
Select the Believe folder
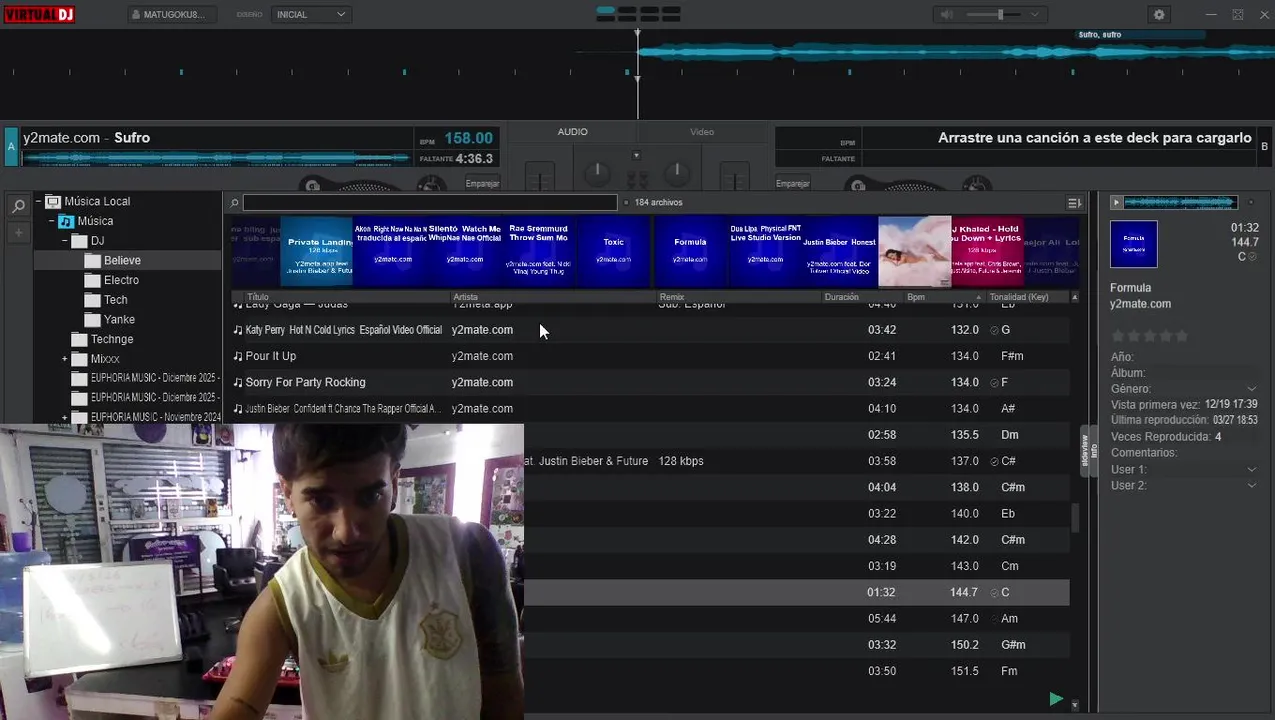[122, 260]
